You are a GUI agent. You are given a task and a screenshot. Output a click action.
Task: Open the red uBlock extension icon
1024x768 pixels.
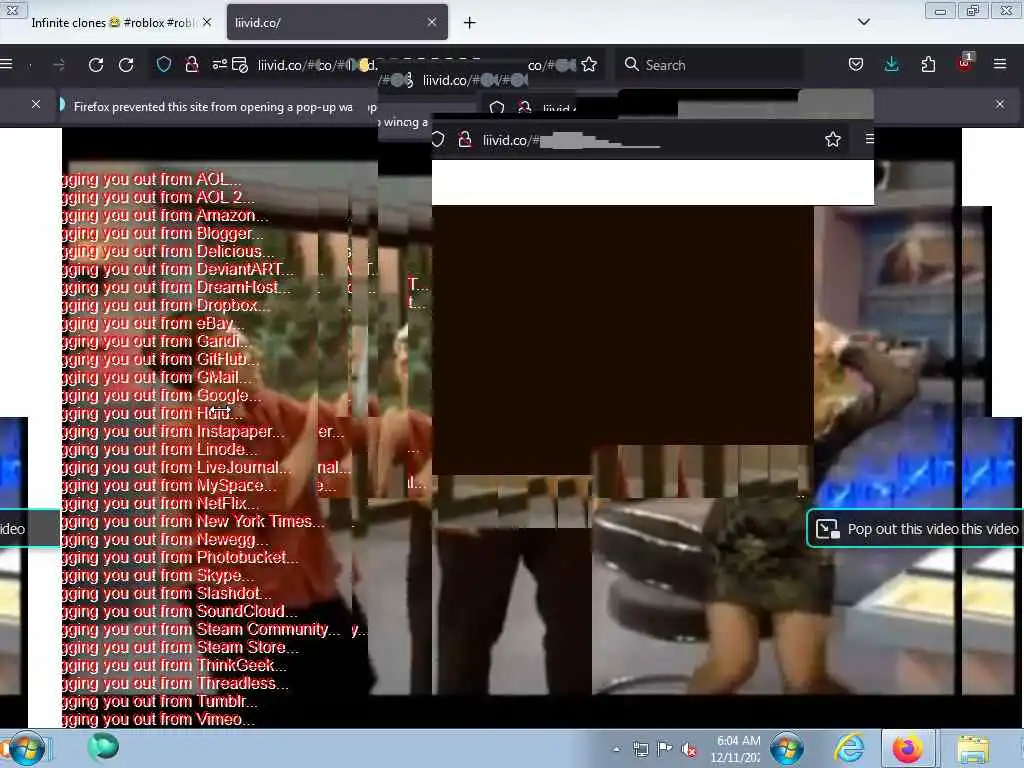tap(965, 63)
